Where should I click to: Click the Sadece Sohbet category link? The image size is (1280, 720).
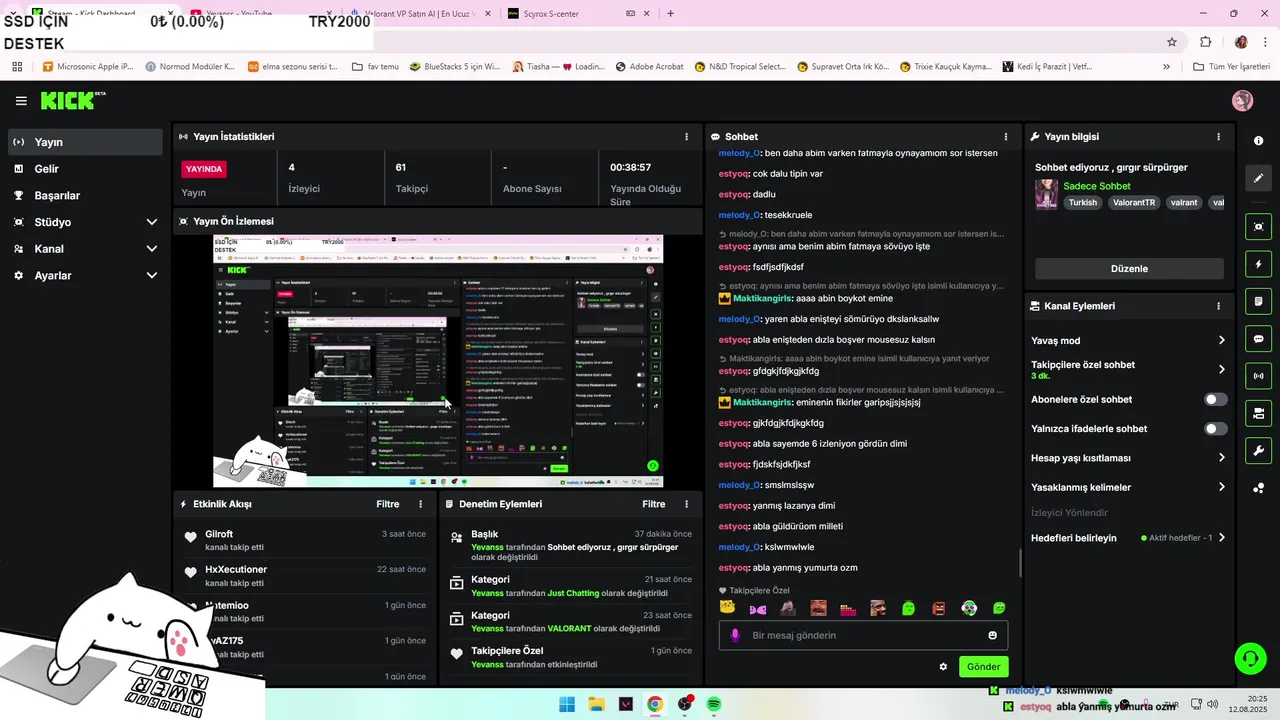coord(1097,186)
